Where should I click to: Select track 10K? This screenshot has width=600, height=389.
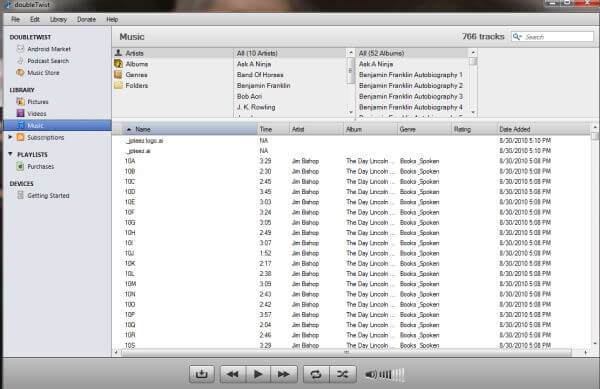130,264
